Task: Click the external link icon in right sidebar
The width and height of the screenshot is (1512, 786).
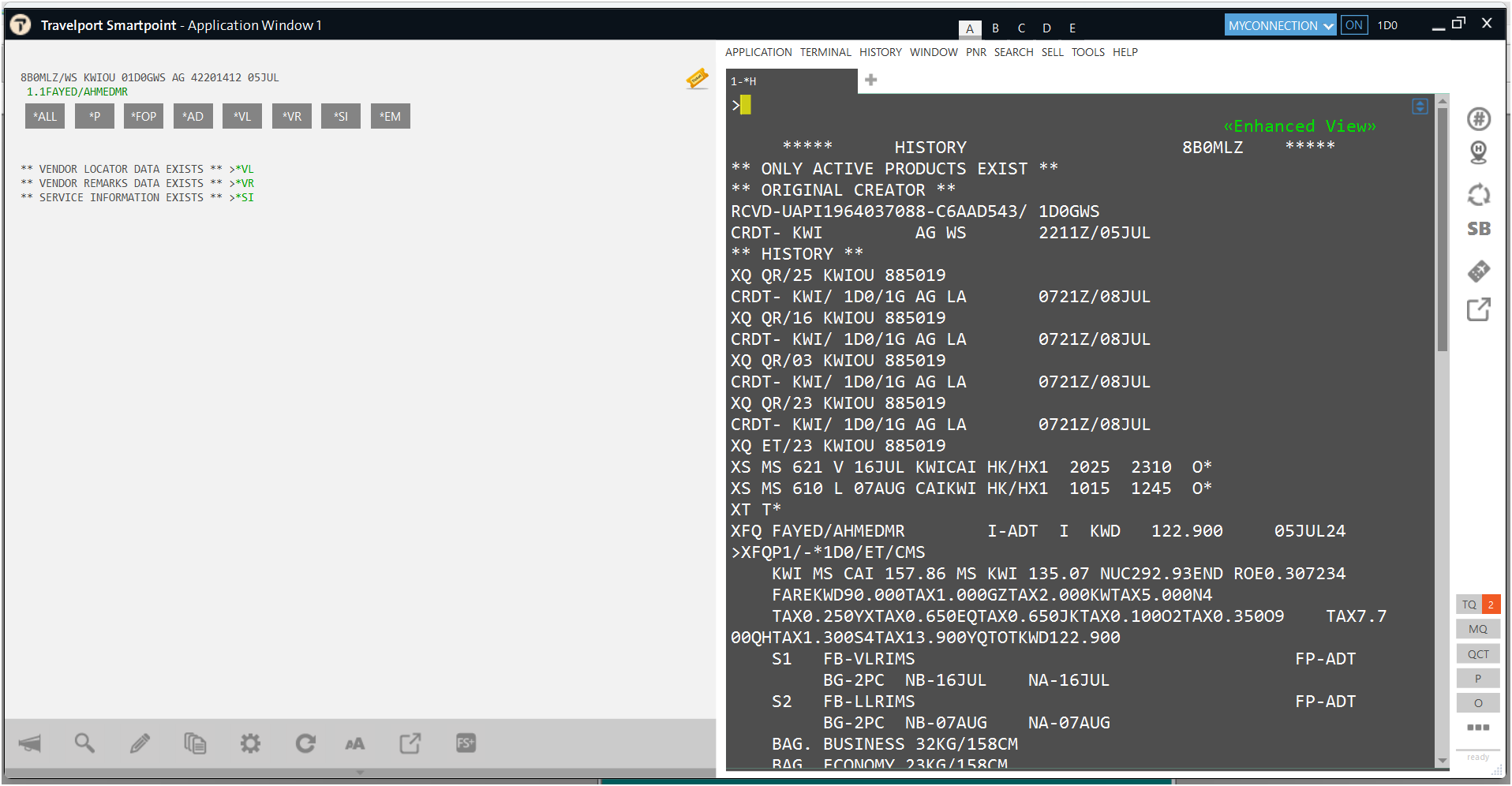Action: 1479,309
